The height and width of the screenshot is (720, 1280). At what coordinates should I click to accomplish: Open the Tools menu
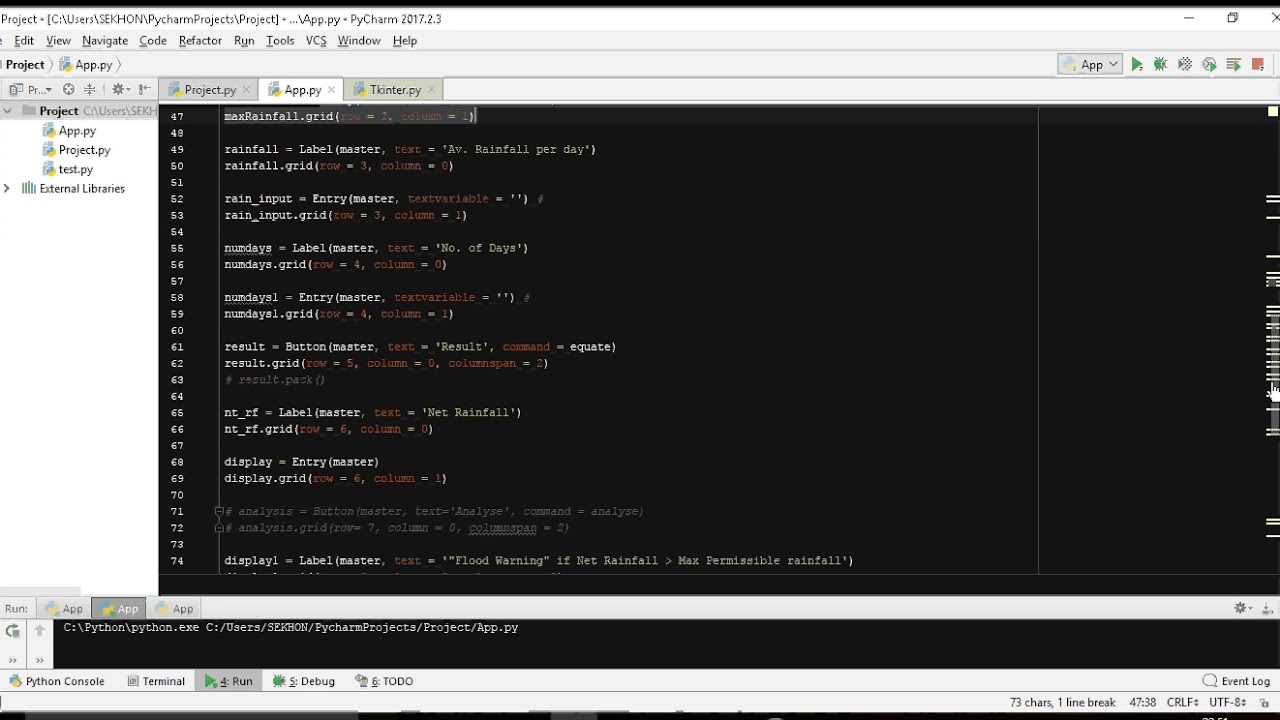coord(280,41)
